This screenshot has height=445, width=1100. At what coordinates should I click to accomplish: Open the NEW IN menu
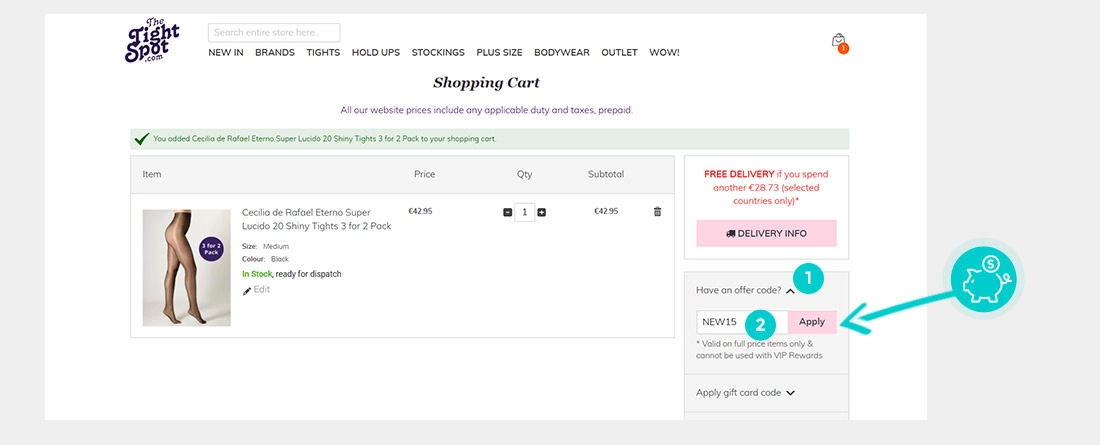coord(226,53)
